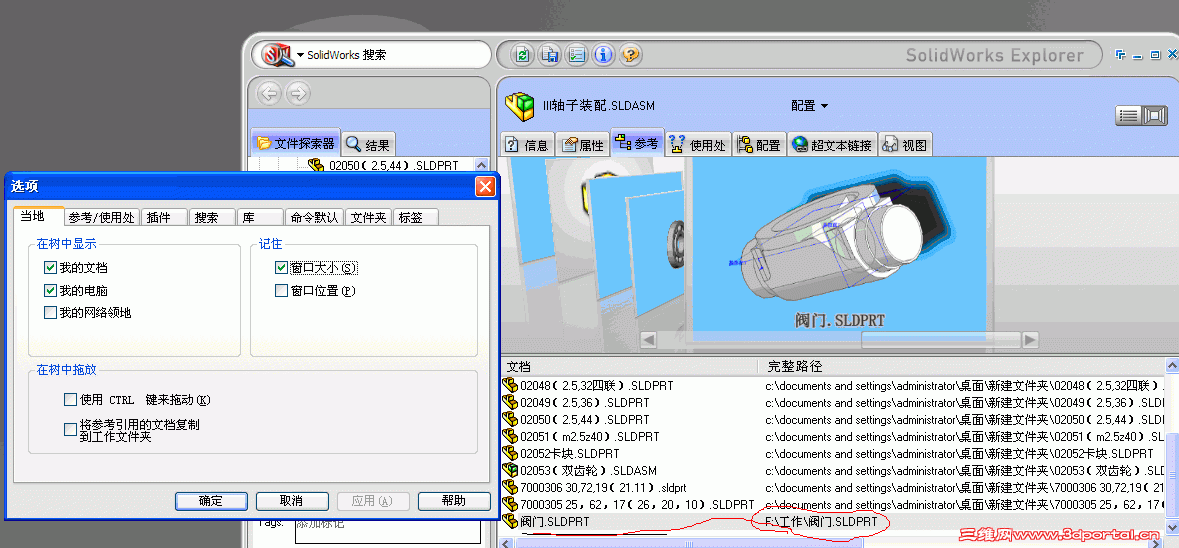Check 将参考引用的文档复制到工作文件夹
Viewport: 1179px width, 548px height.
70,430
